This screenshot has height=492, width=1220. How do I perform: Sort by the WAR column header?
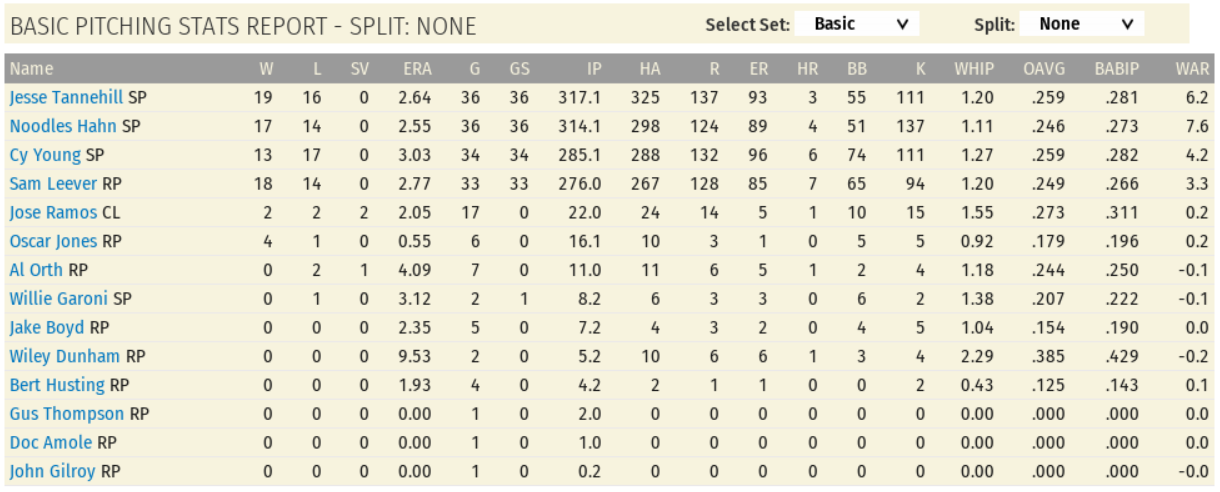point(1192,69)
